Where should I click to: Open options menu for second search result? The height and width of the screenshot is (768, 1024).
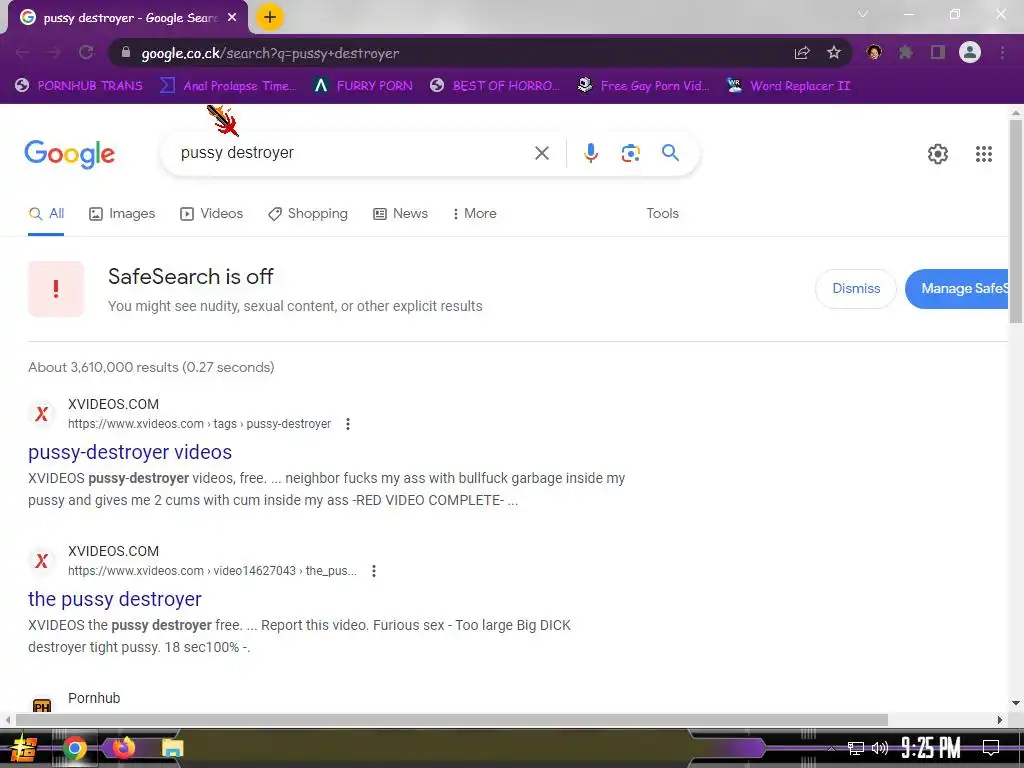pyautogui.click(x=374, y=571)
